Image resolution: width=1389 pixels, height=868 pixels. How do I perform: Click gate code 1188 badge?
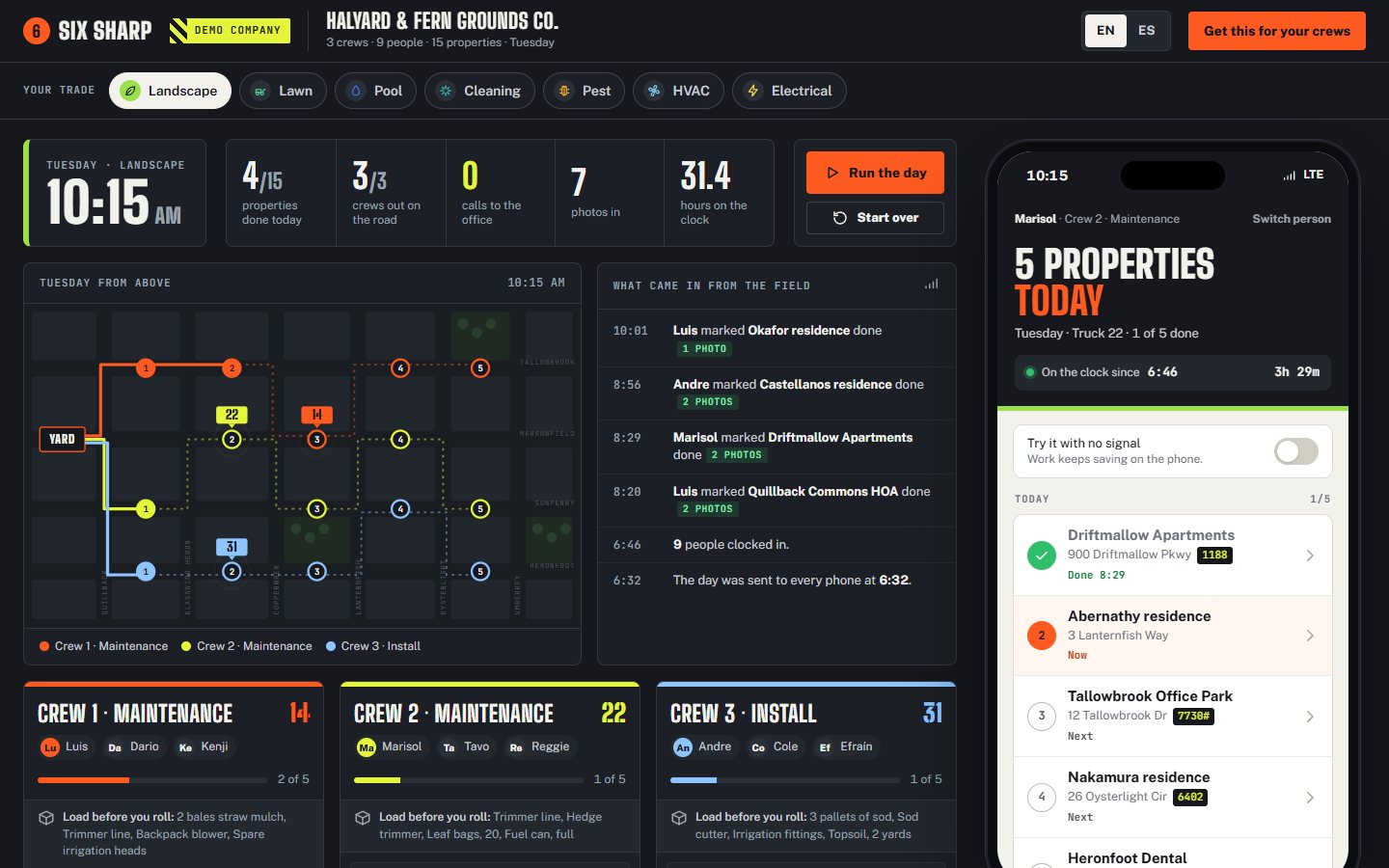click(x=1215, y=555)
